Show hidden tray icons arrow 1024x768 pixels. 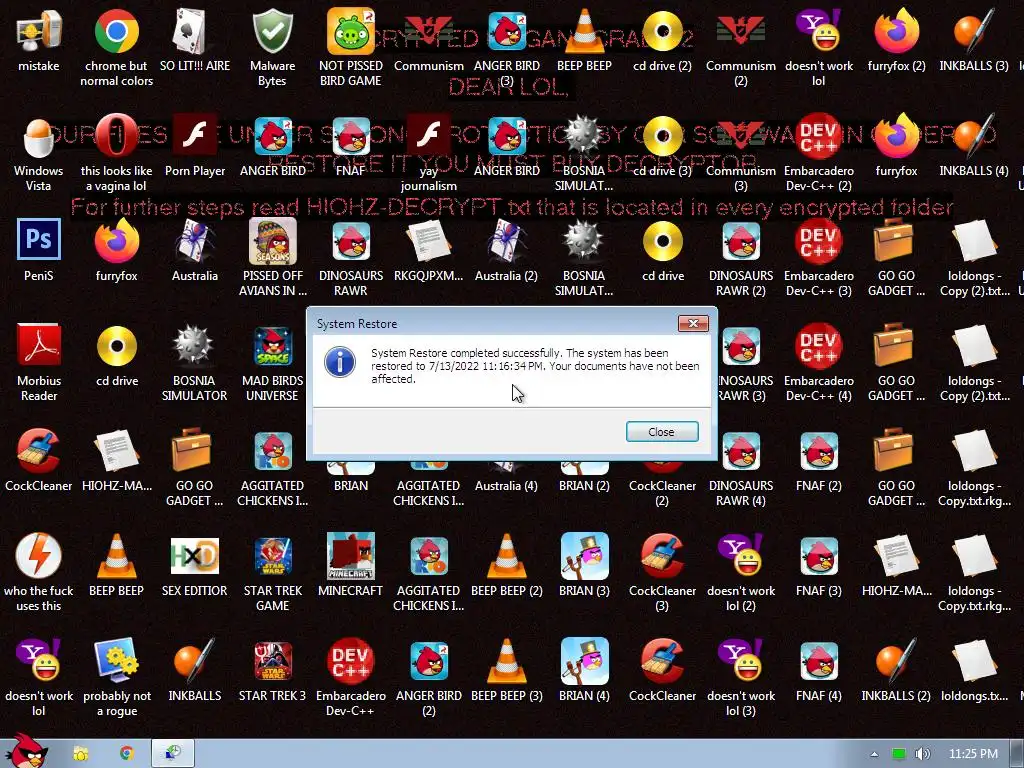click(874, 754)
